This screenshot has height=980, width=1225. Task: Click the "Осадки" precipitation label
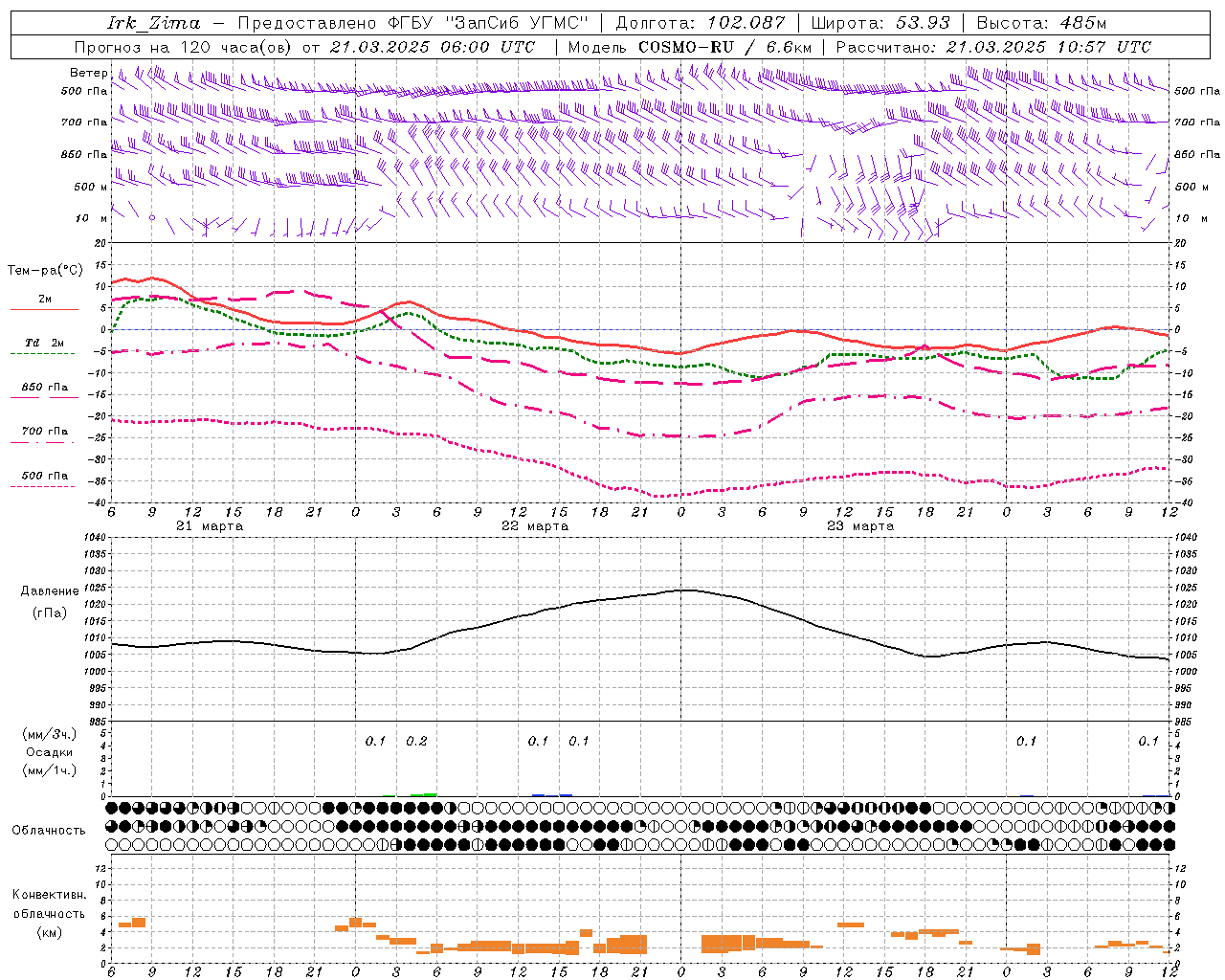click(x=50, y=752)
